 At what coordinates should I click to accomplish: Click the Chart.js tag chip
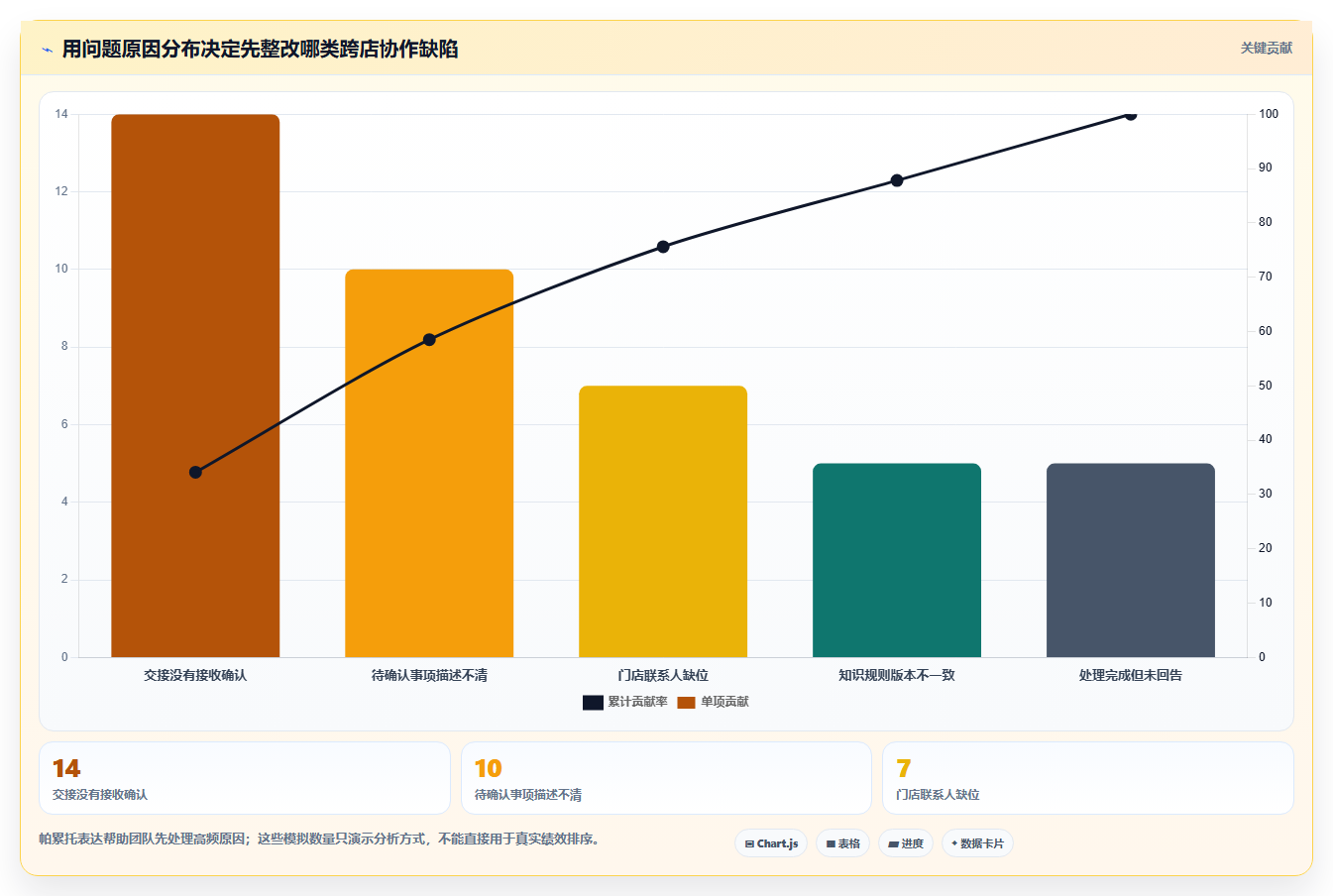771,843
